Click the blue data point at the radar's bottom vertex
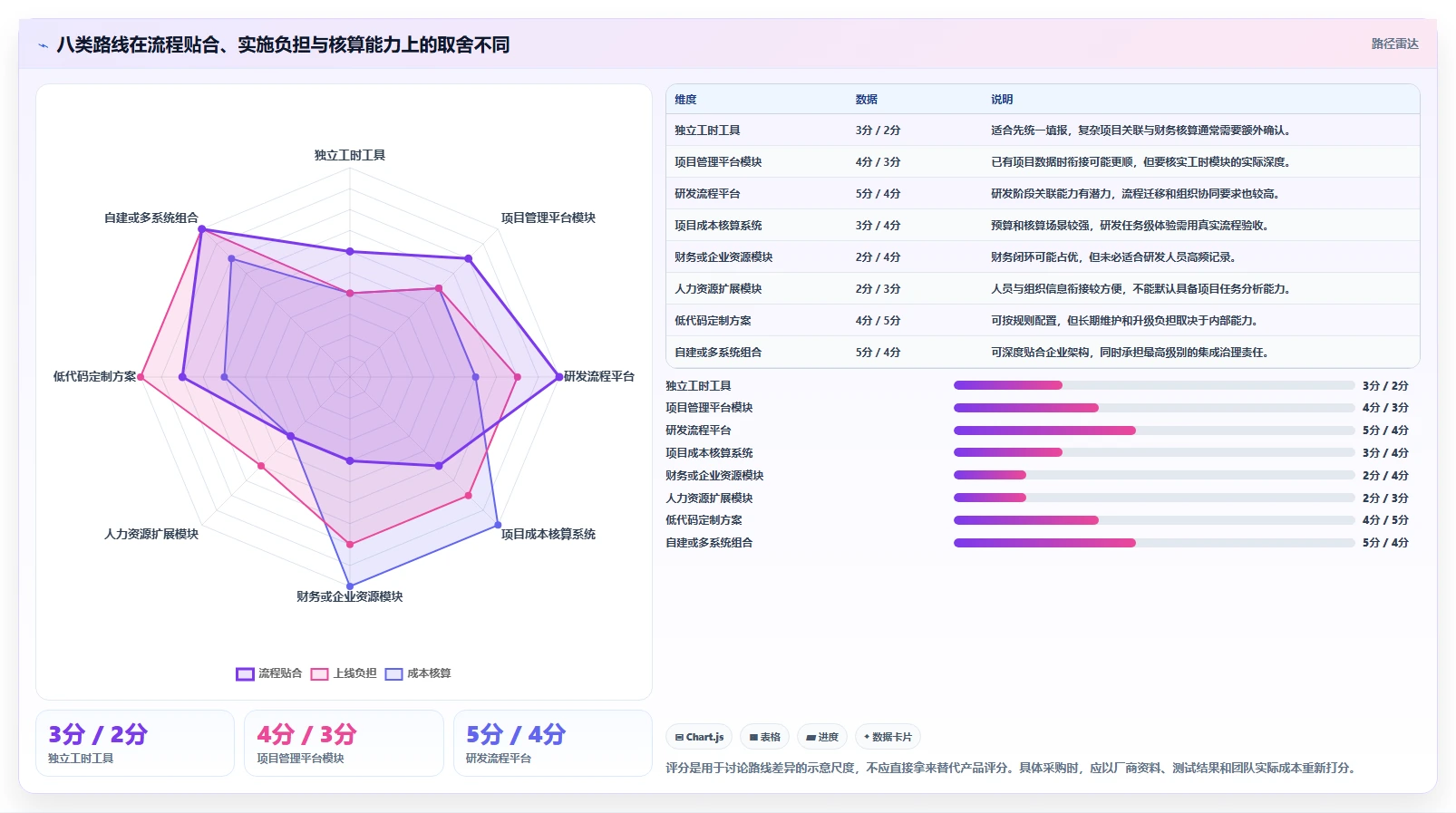The image size is (1456, 813). 350,586
